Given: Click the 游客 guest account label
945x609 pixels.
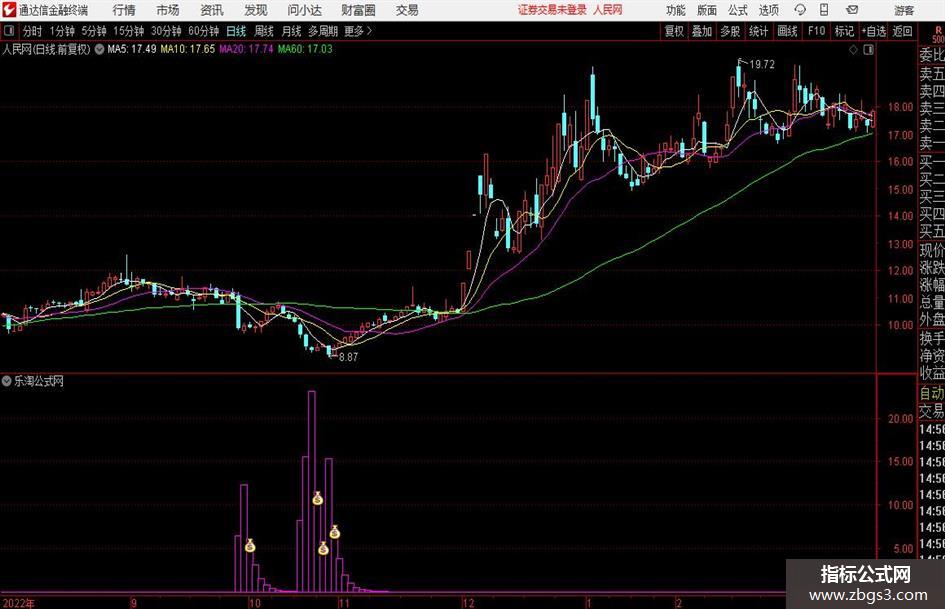Looking at the screenshot, I should tap(904, 10).
